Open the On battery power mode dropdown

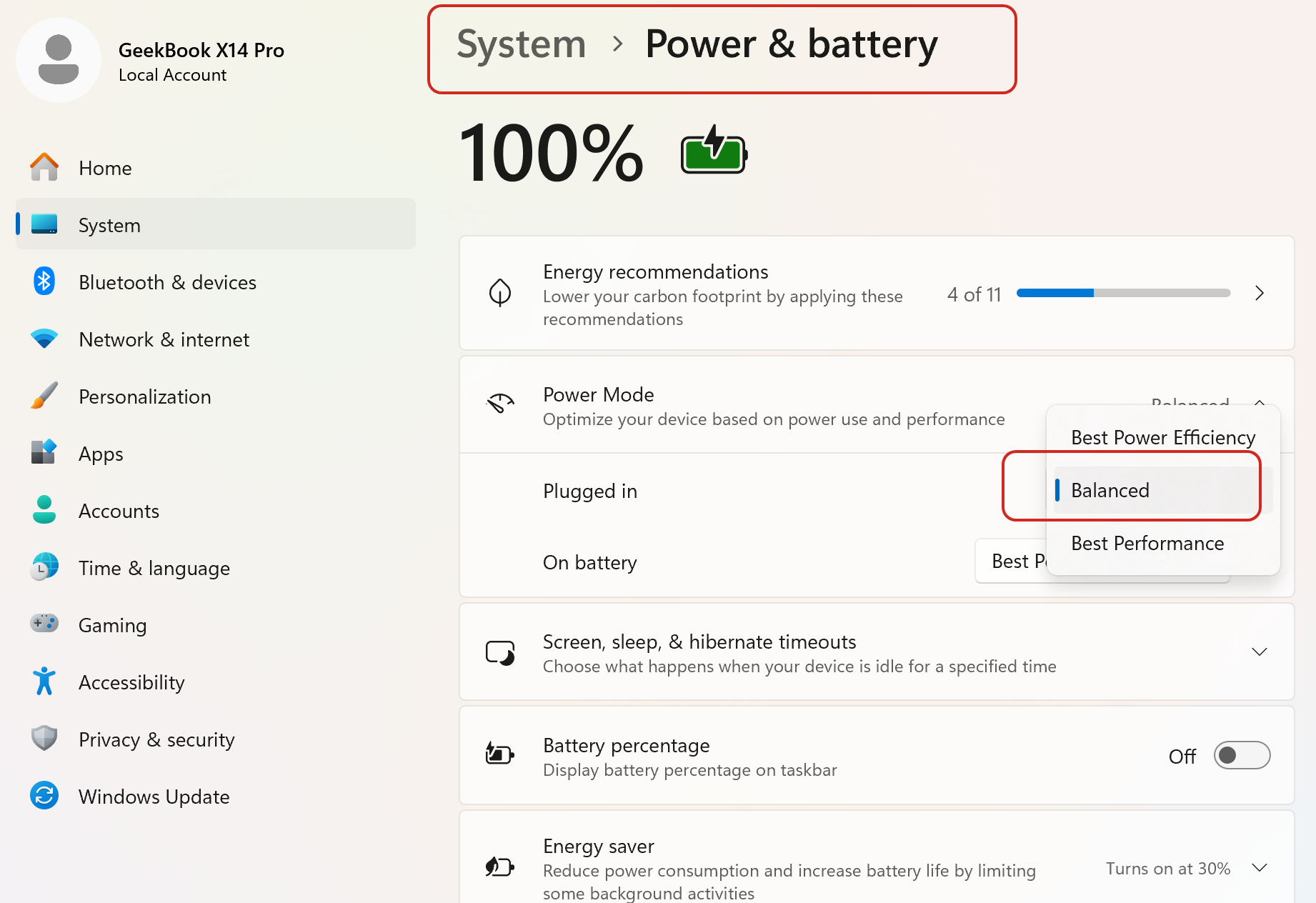1012,562
